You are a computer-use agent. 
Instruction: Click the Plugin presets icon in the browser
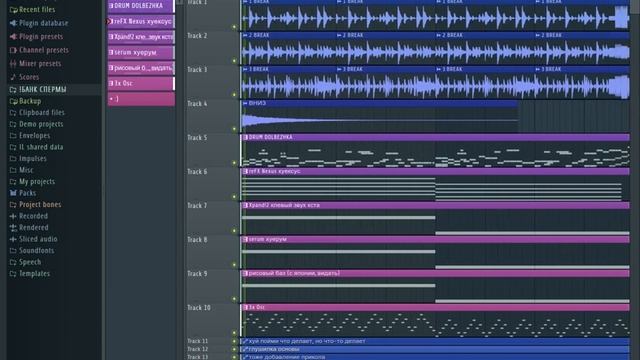tap(13, 37)
